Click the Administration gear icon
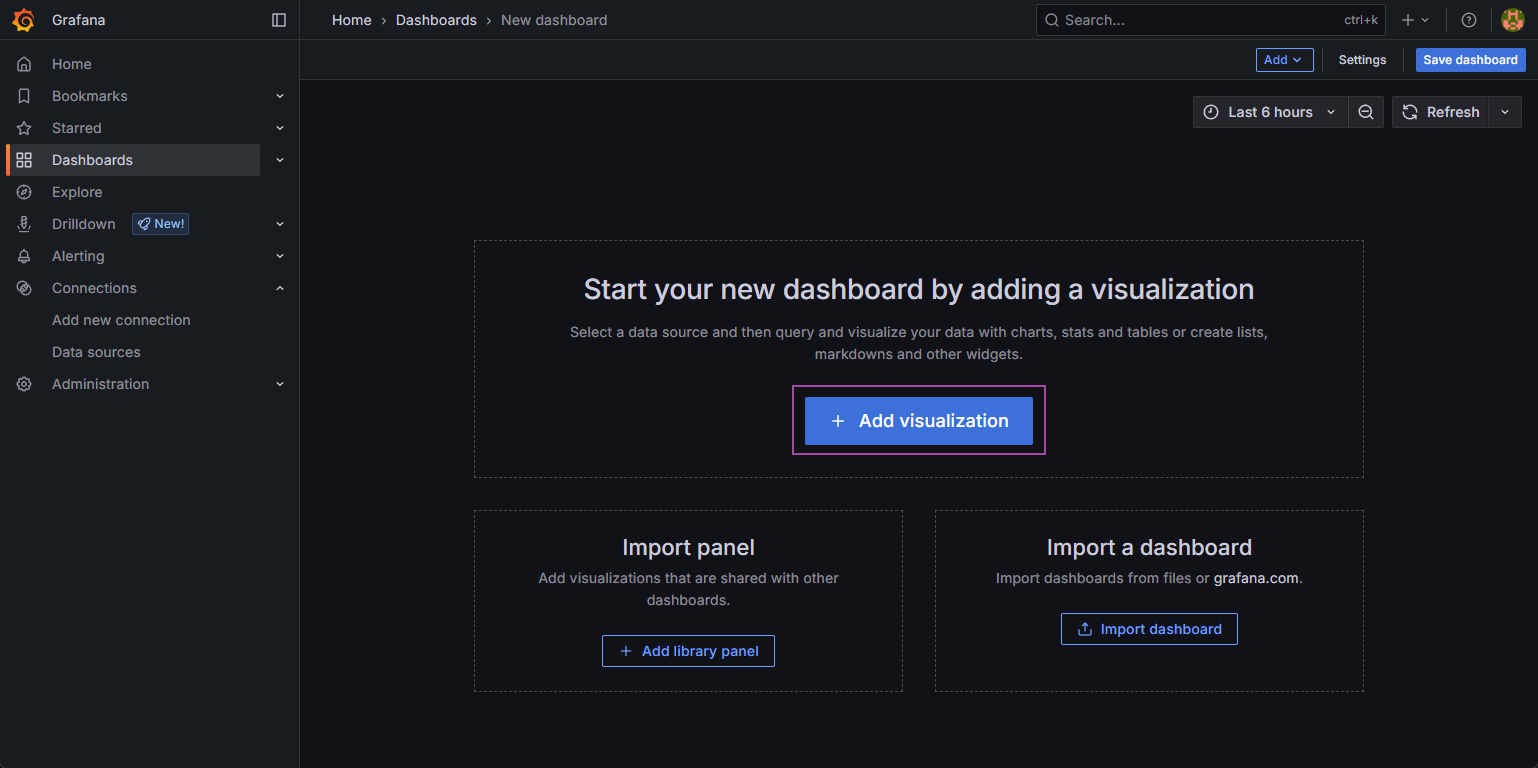1538x768 pixels. [24, 384]
